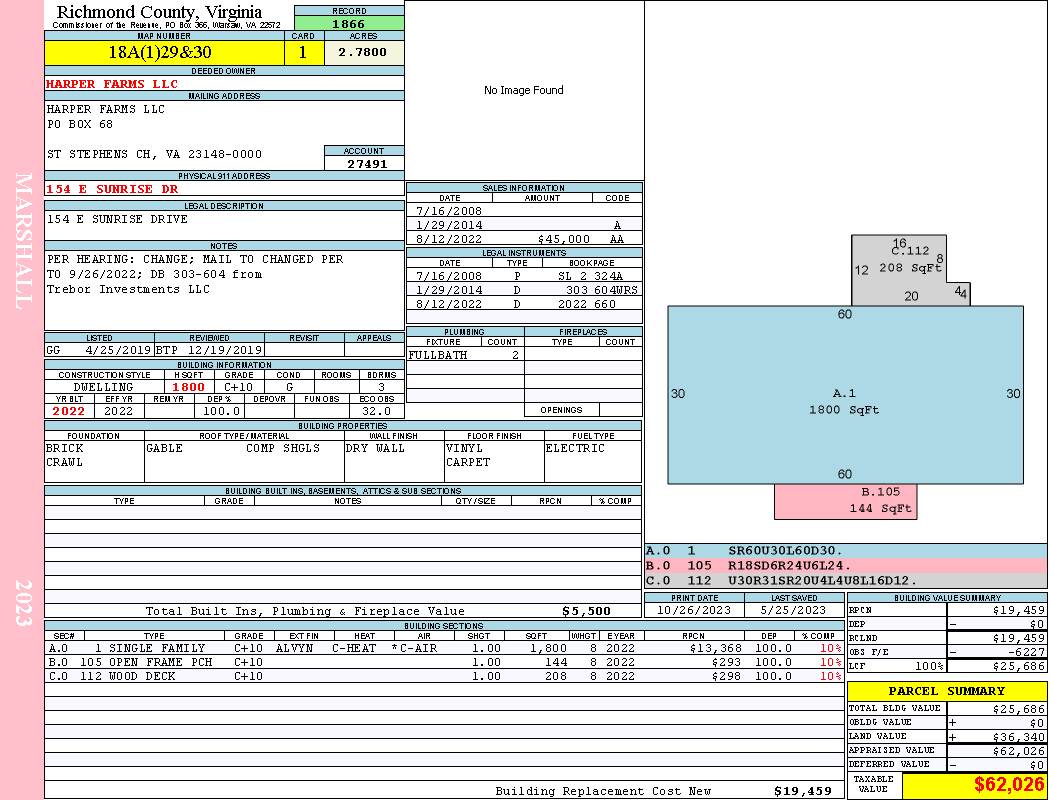Image resolution: width=1050 pixels, height=800 pixels.
Task: Click roof type GABLE
Action: click(x=164, y=449)
